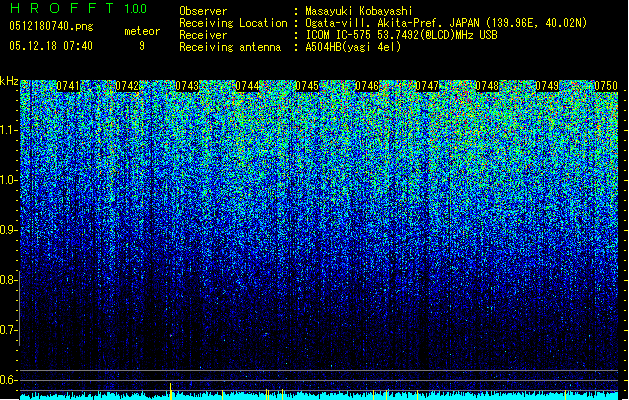The image size is (629, 400).
Task: Click the 0749 time marker
Action: coord(547,86)
